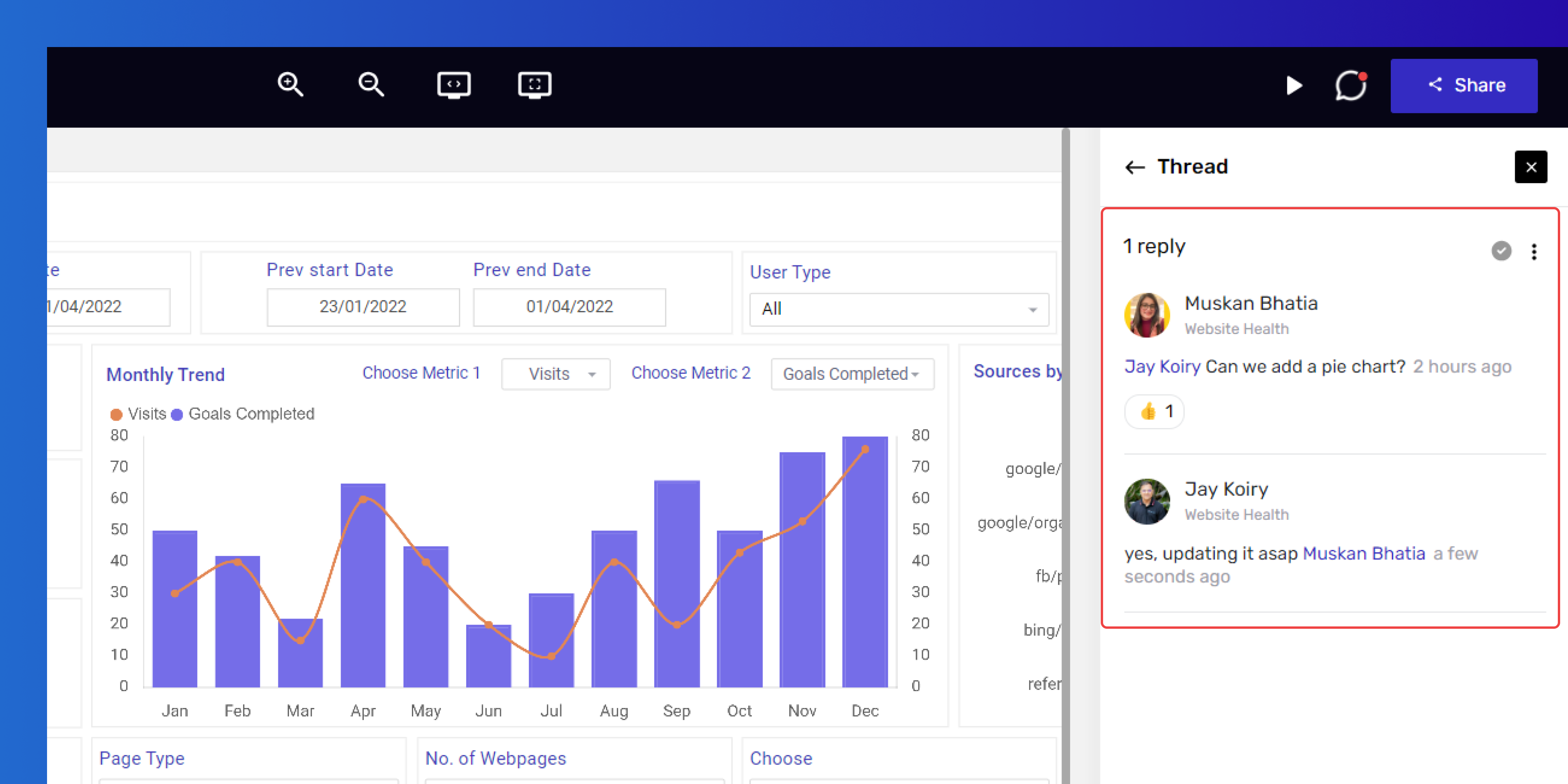
Task: Open the User Type All dropdown
Action: pos(898,309)
